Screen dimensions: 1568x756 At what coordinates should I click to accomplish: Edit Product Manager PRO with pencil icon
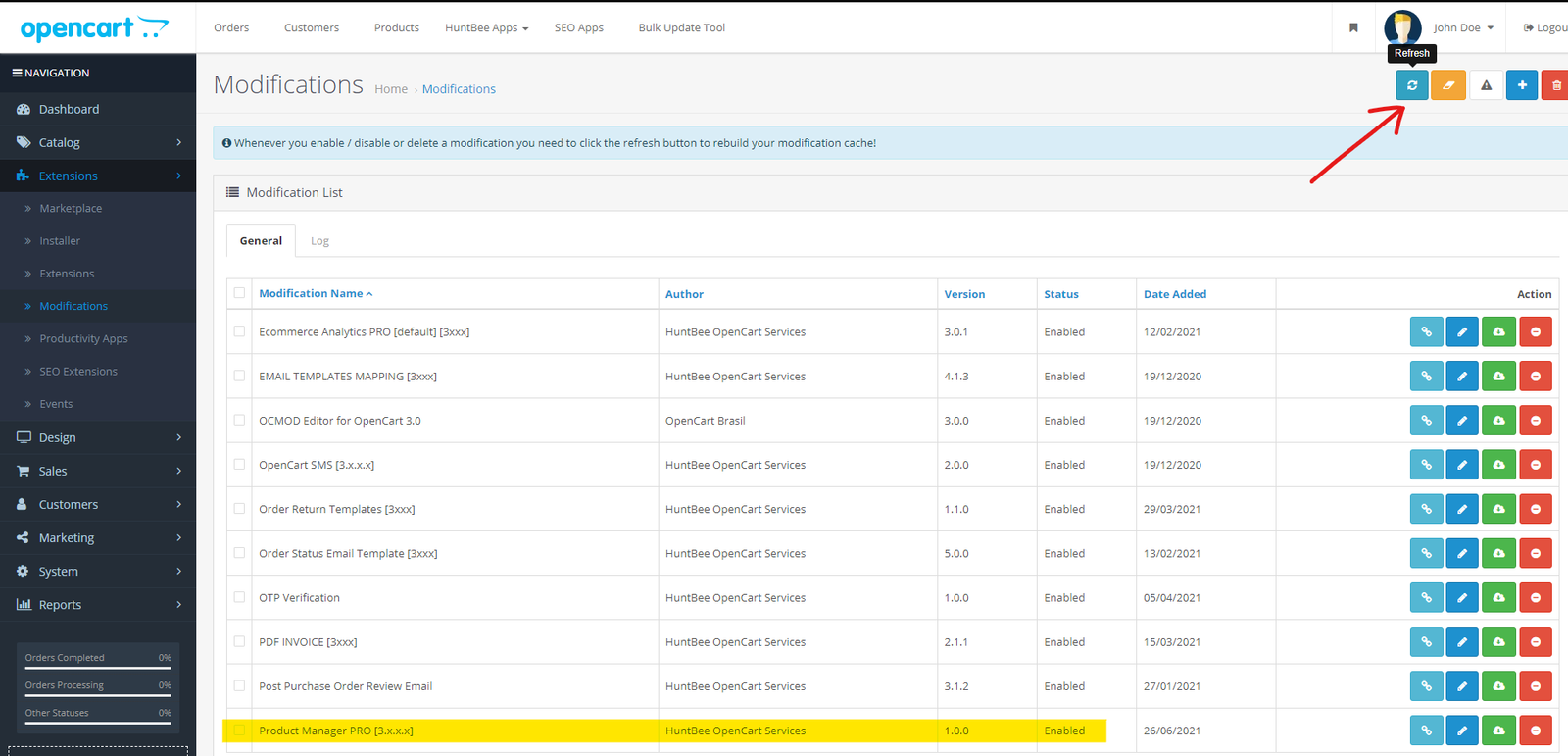pos(1462,731)
